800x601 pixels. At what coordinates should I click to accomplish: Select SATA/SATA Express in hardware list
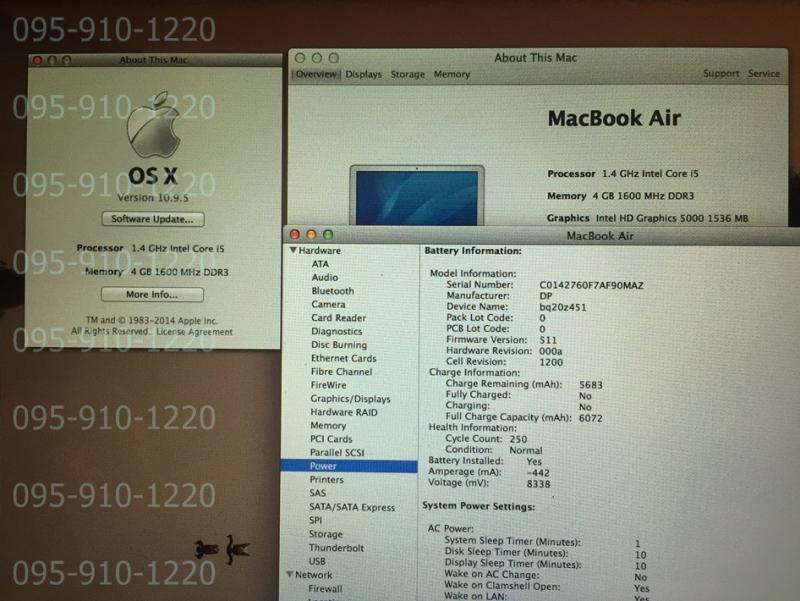coord(352,507)
